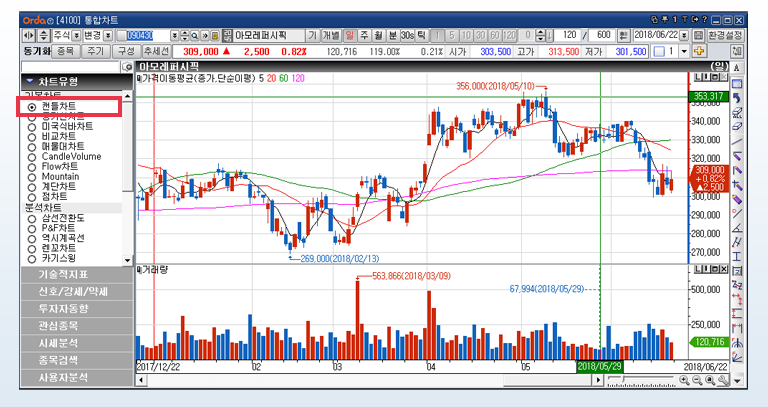768x407 pixels.
Task: Switch to weekly 주 period button
Action: coord(364,35)
